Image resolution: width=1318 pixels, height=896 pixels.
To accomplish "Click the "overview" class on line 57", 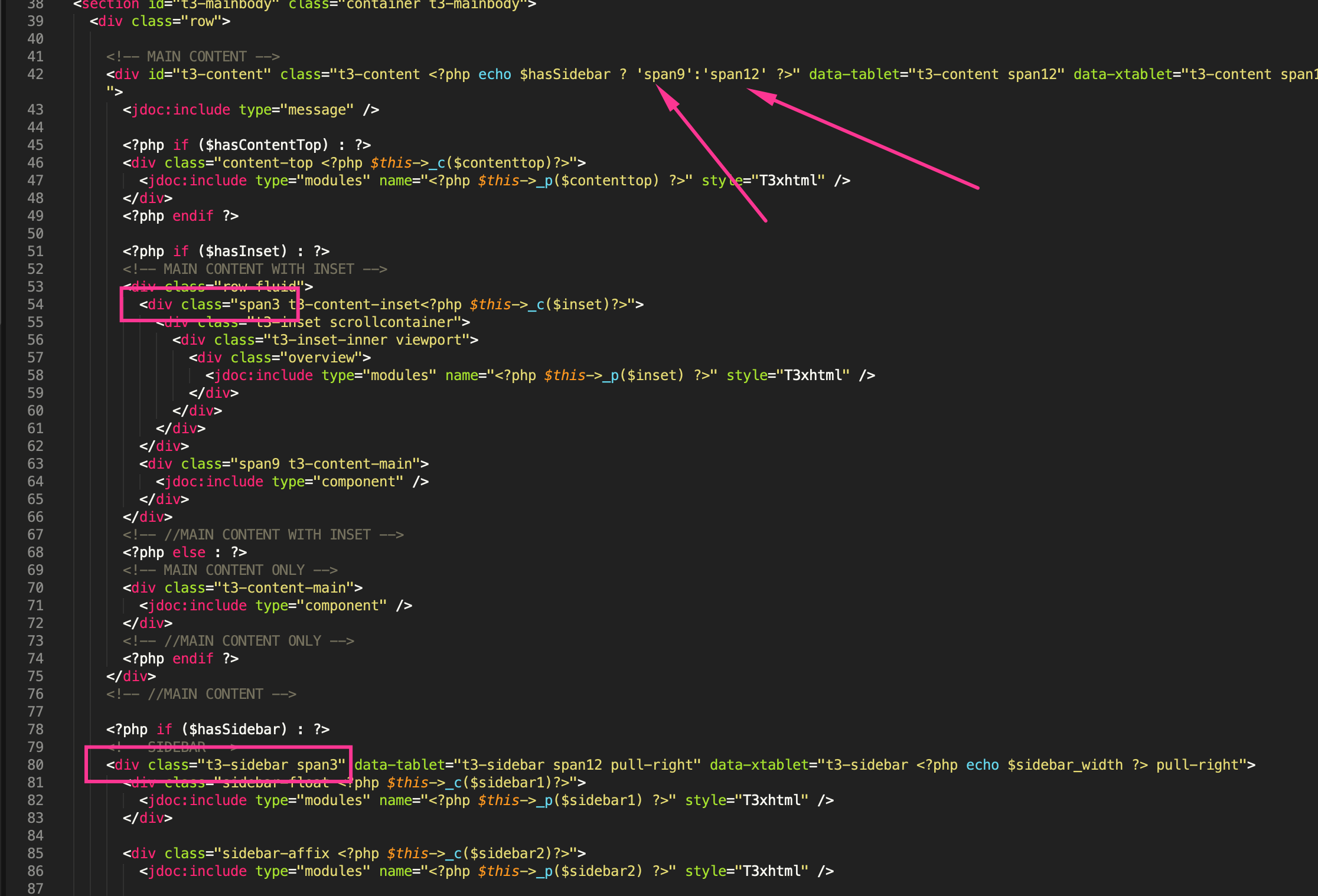I will tap(321, 358).
